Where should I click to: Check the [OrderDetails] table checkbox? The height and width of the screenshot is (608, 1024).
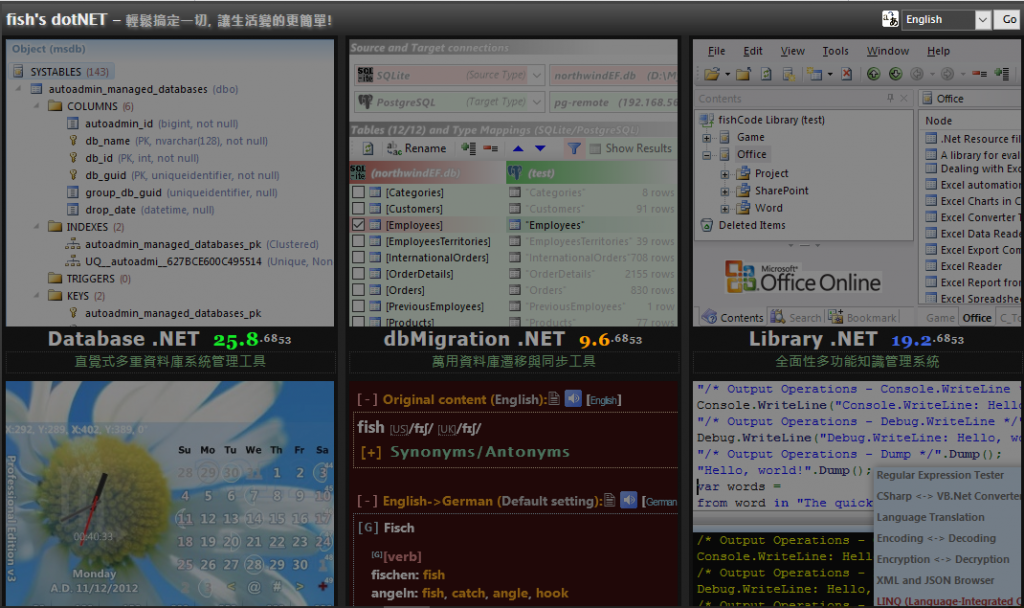pos(359,274)
